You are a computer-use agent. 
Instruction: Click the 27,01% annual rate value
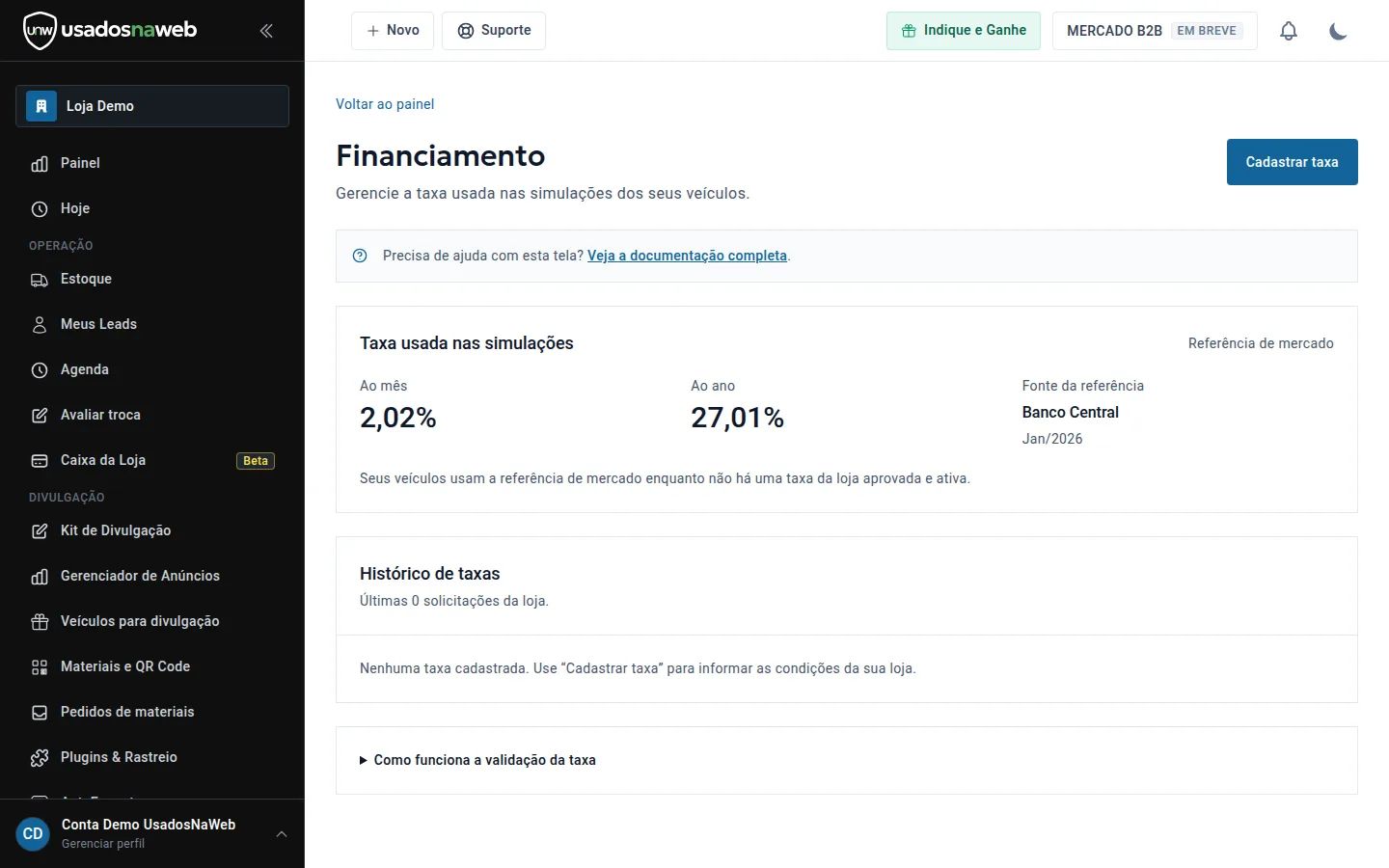737,418
